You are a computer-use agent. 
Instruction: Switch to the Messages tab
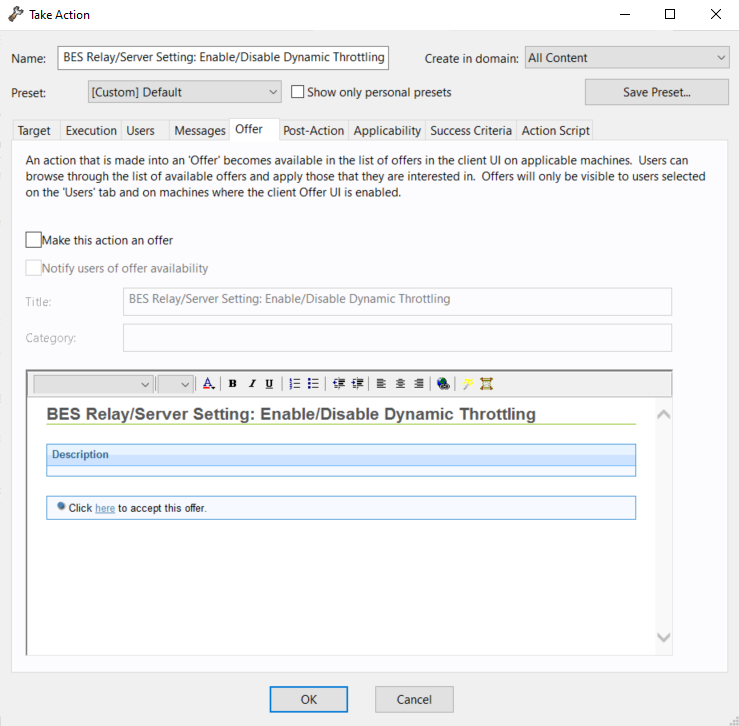[x=200, y=131]
